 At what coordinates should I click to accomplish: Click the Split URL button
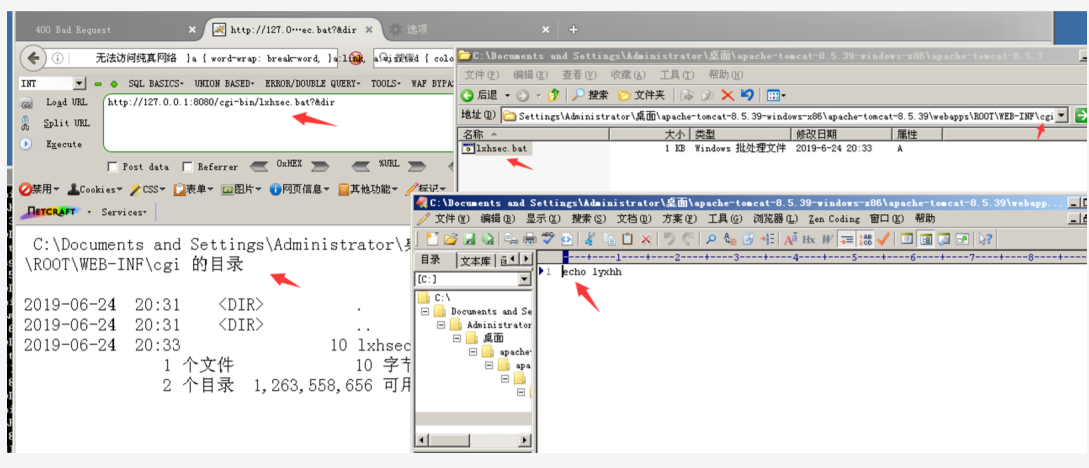[x=66, y=124]
